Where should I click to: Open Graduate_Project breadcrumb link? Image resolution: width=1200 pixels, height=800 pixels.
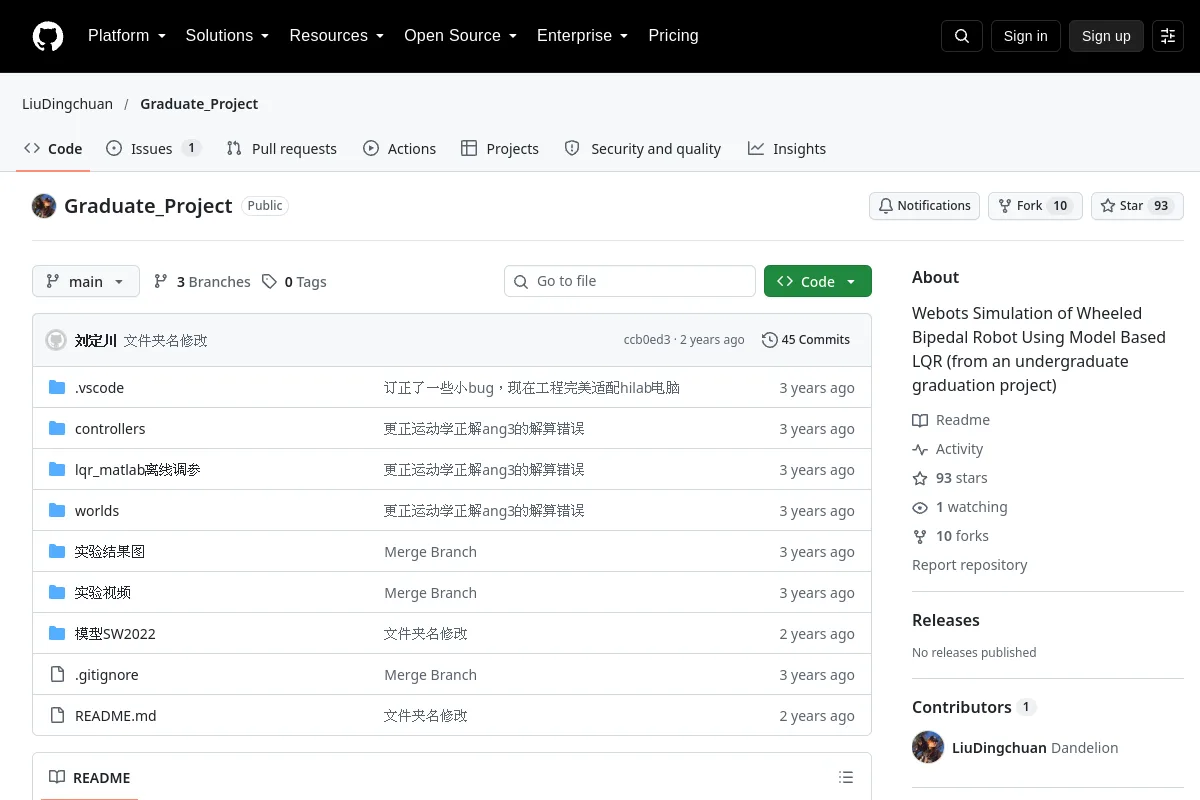click(x=199, y=104)
